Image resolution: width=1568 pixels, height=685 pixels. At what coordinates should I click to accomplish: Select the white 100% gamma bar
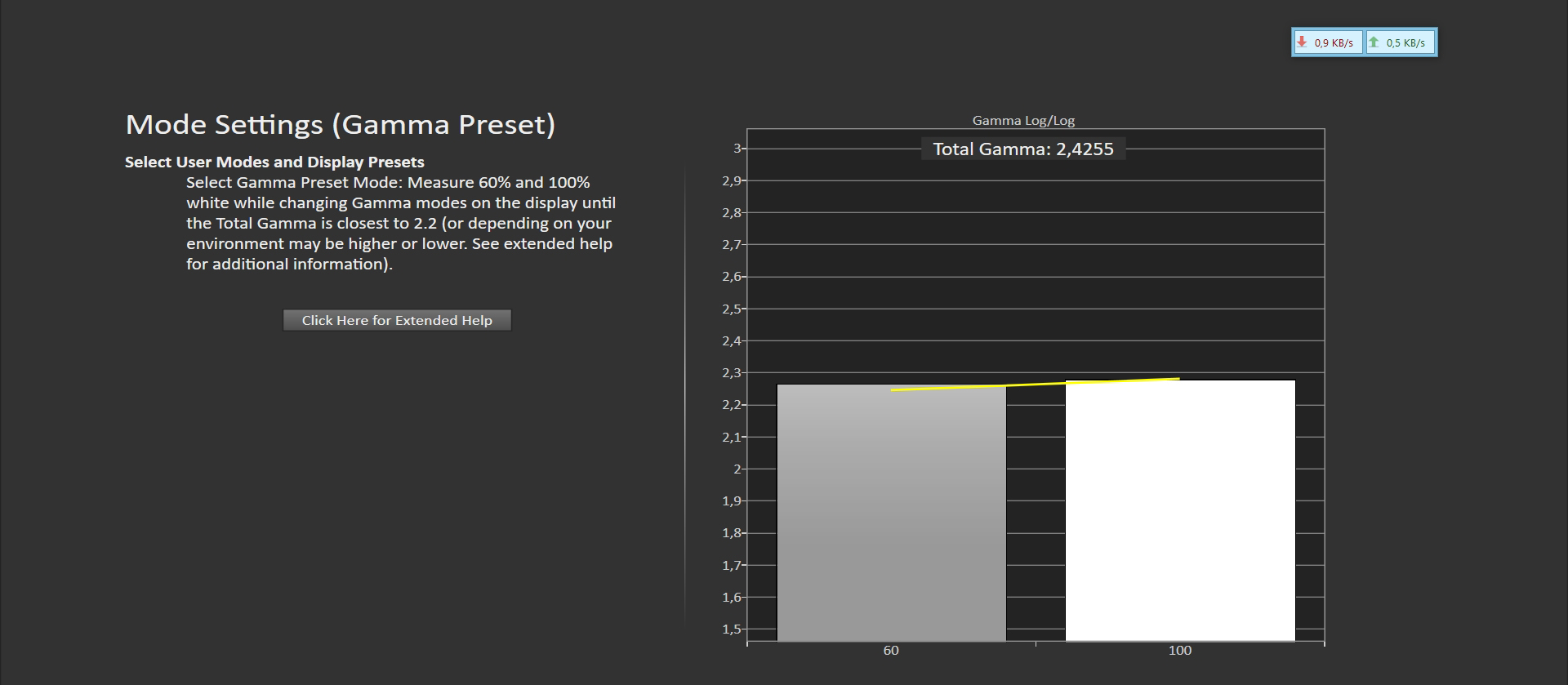click(1180, 510)
